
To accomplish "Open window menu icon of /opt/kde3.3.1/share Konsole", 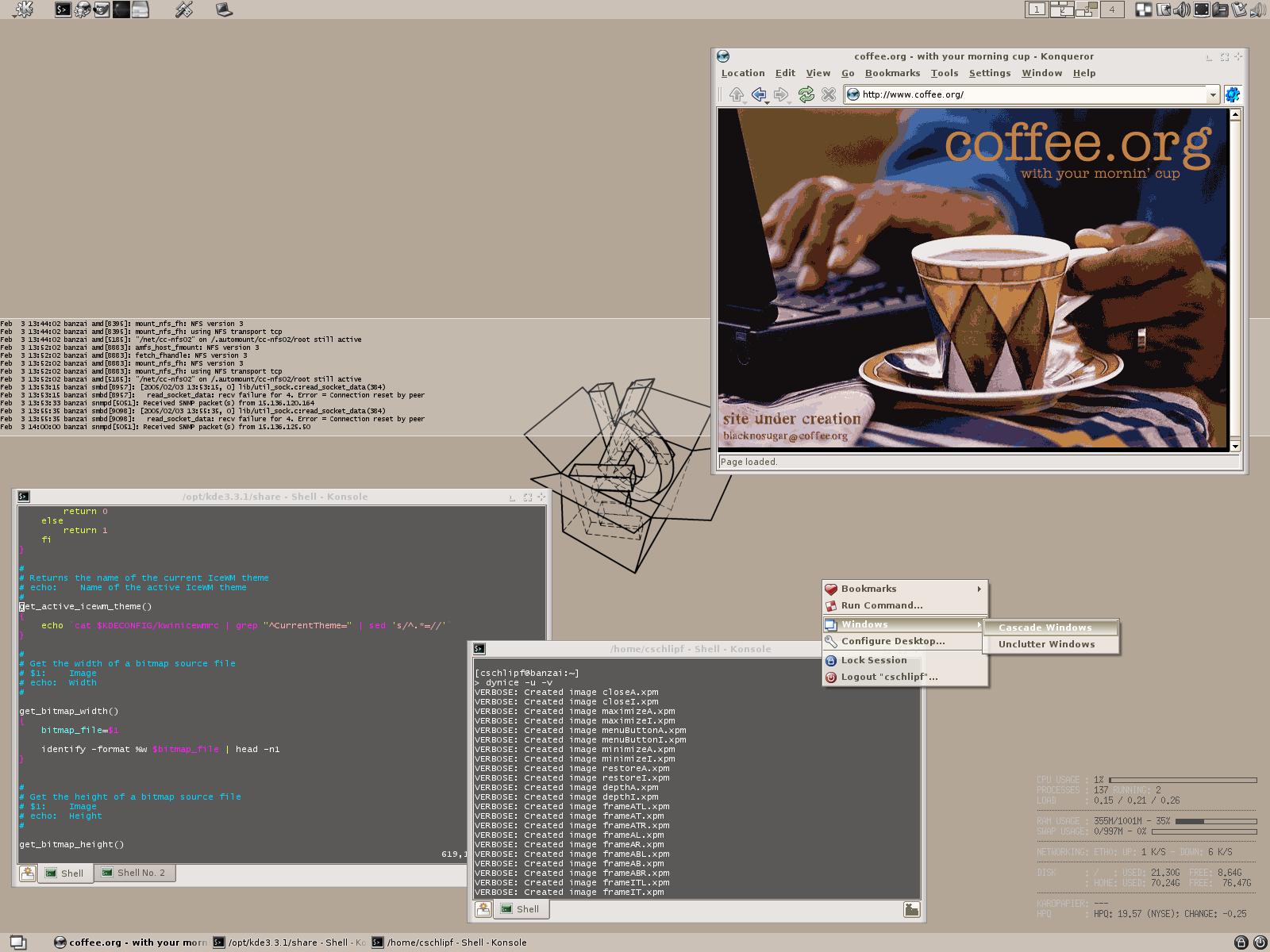I will pos(24,497).
